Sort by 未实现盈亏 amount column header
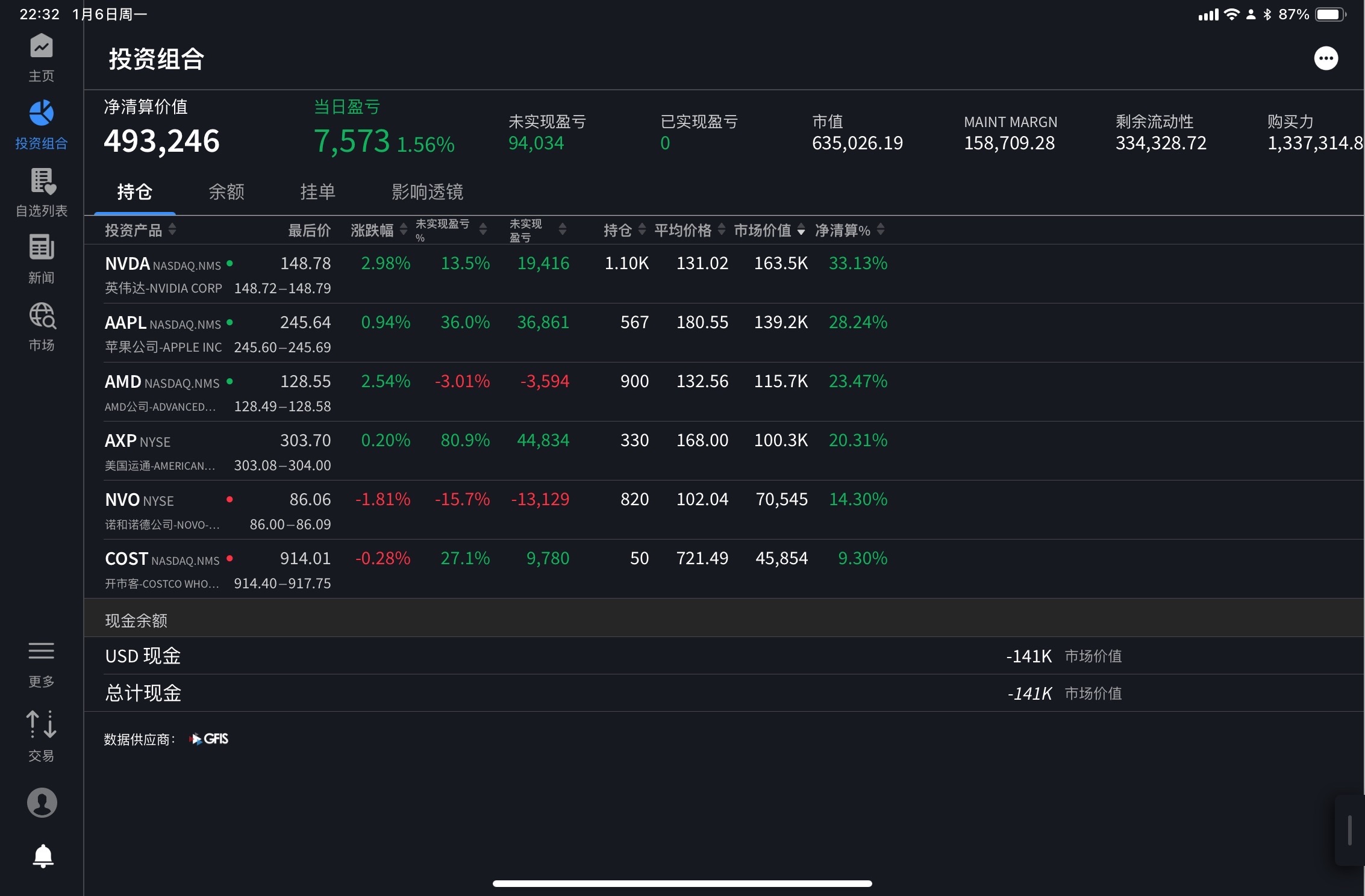Screen dimensions: 1365x896 (x=538, y=230)
